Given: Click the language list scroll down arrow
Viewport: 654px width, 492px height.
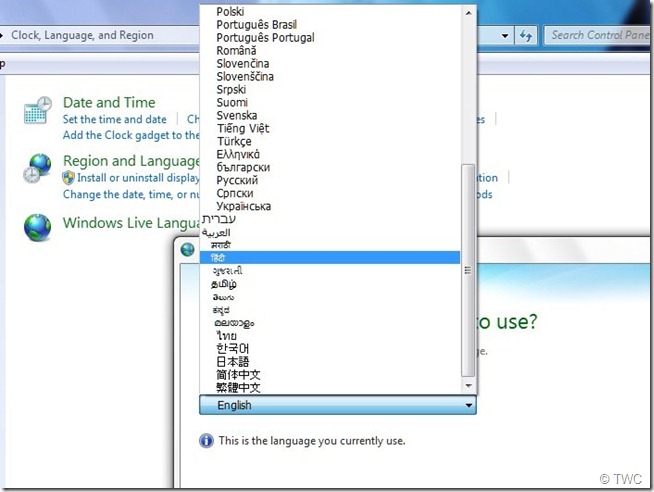Looking at the screenshot, I should (x=468, y=386).
